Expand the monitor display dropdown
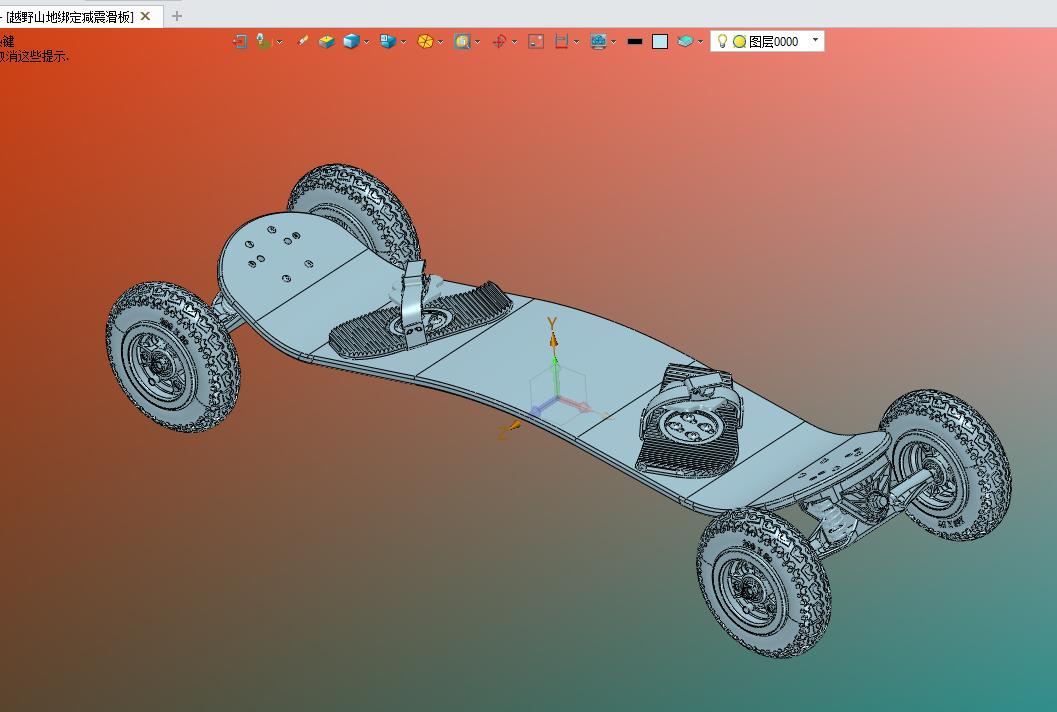Screen dimensions: 1057x712 pos(614,42)
